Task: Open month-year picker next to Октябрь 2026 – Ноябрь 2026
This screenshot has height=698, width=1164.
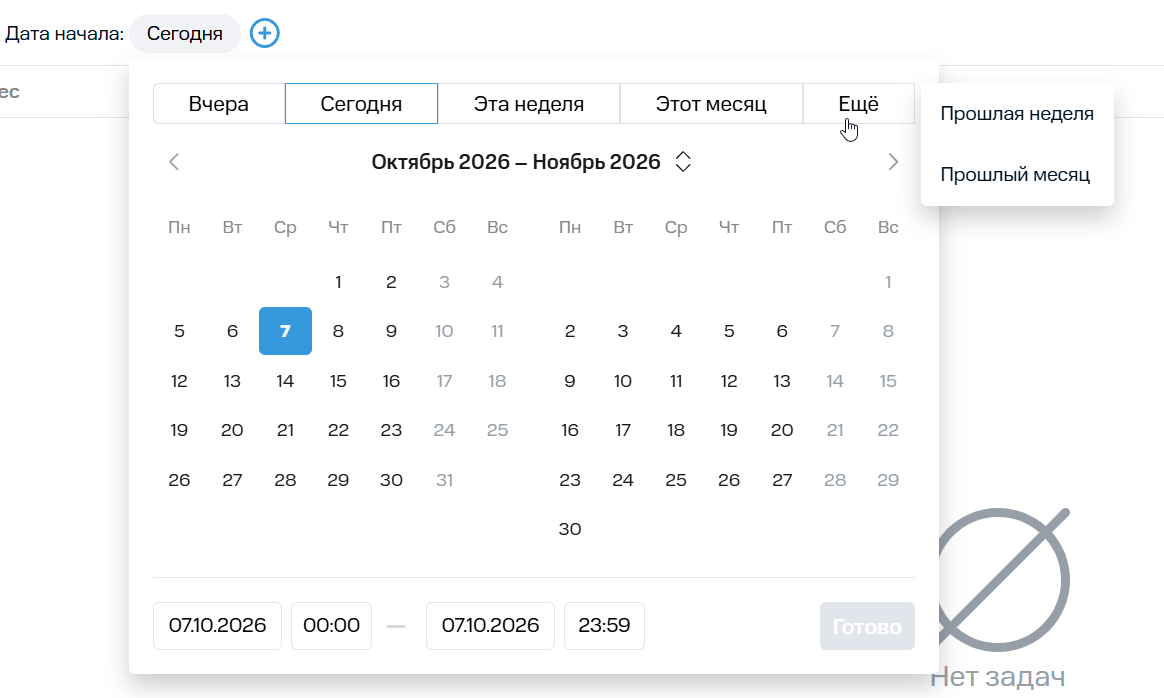Action: point(683,162)
